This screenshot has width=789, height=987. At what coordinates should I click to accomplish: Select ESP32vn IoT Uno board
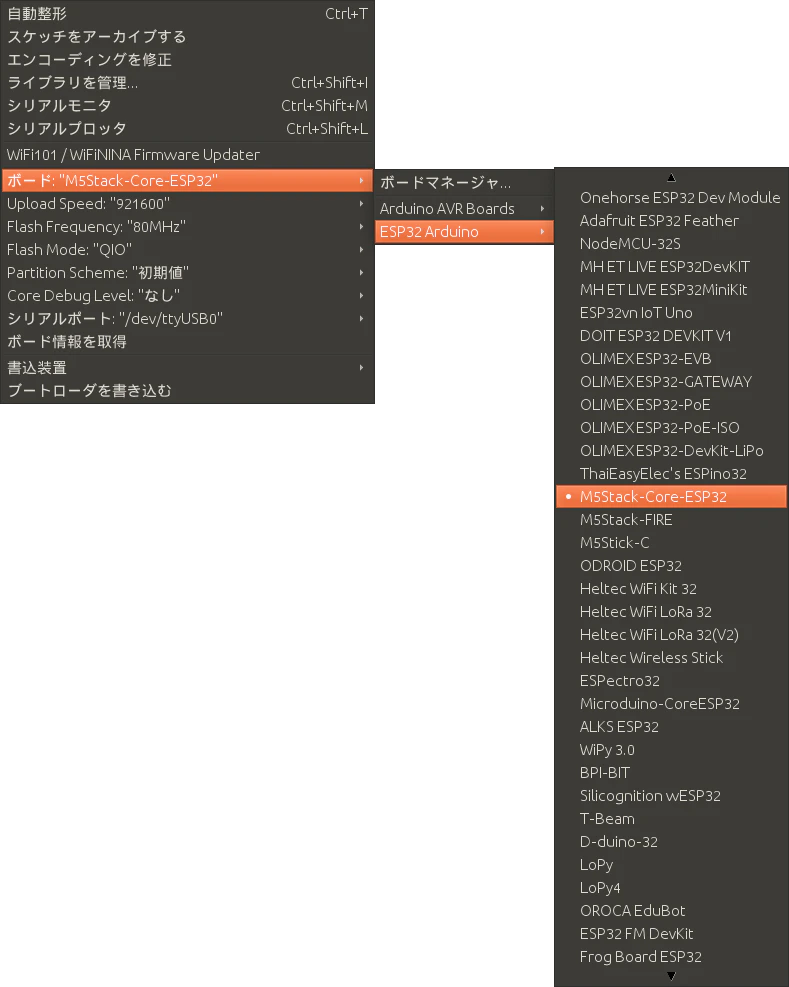671,313
